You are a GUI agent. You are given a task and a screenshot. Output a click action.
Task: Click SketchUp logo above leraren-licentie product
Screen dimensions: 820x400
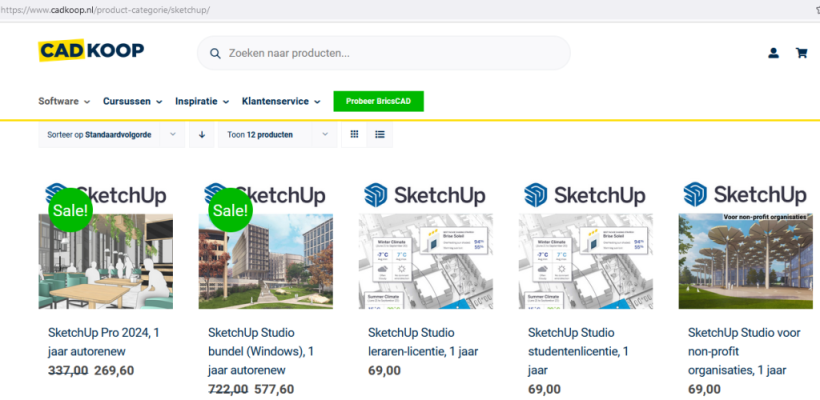[x=425, y=195]
